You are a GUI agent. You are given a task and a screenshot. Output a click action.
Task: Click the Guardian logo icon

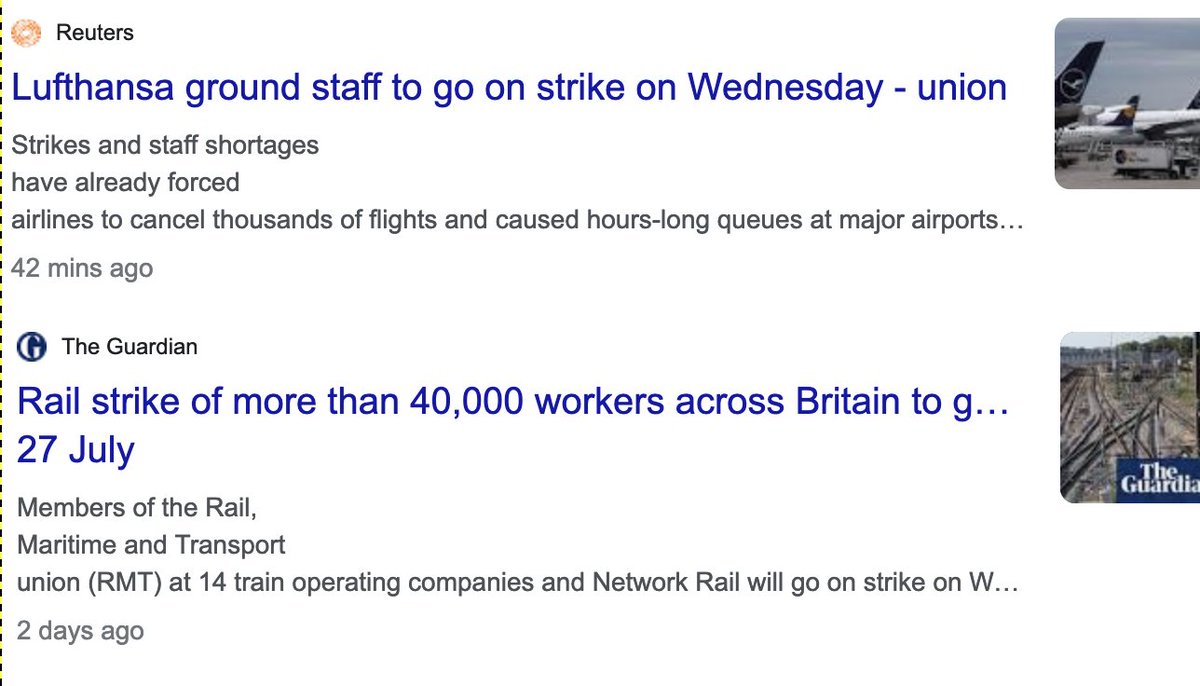(32, 347)
